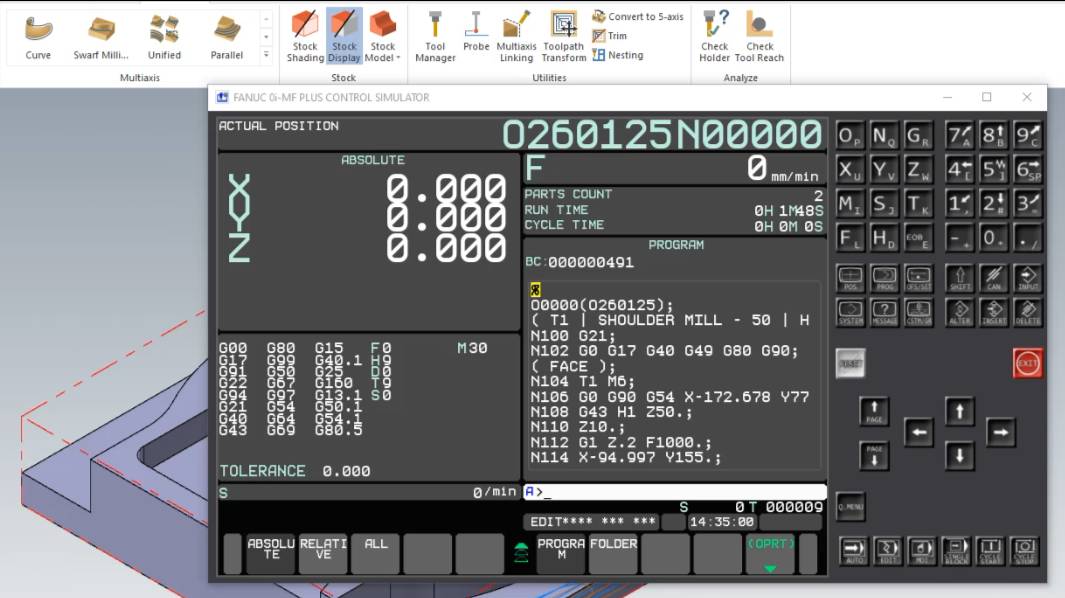This screenshot has height=598, width=1065.
Task: Click the Q.MENU key
Action: pyautogui.click(x=850, y=507)
